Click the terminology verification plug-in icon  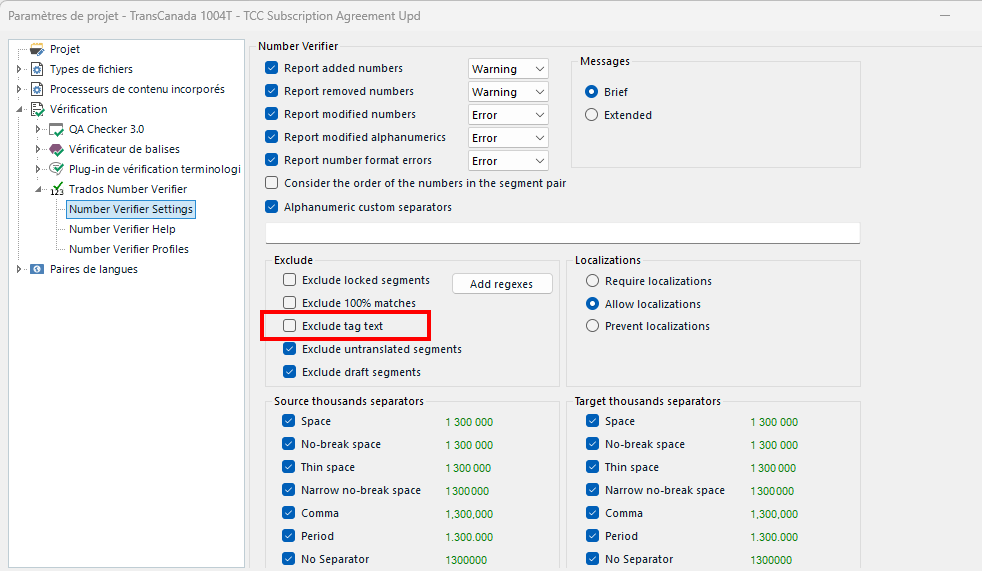[56, 169]
